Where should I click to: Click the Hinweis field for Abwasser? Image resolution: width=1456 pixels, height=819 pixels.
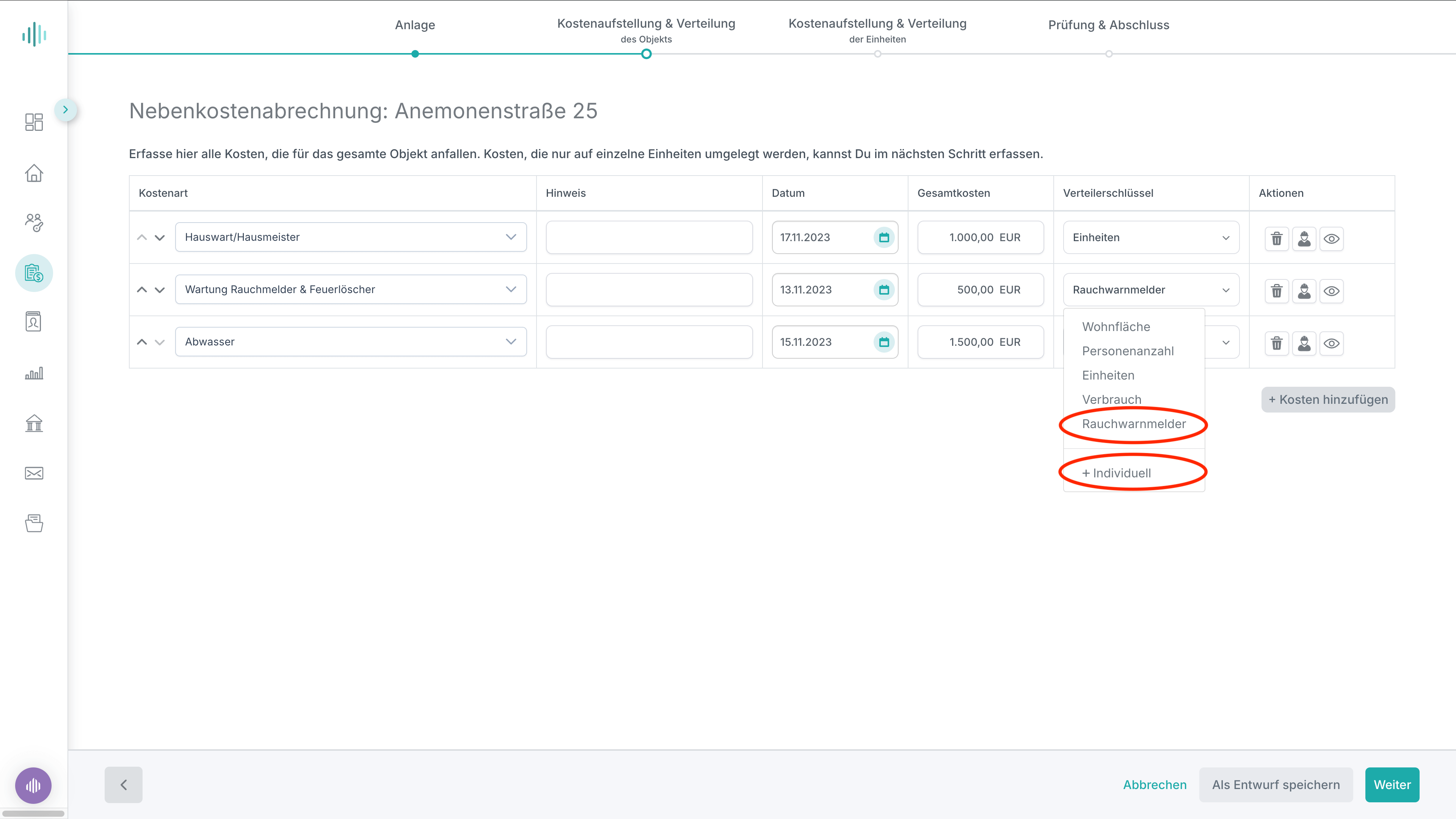pyautogui.click(x=649, y=342)
